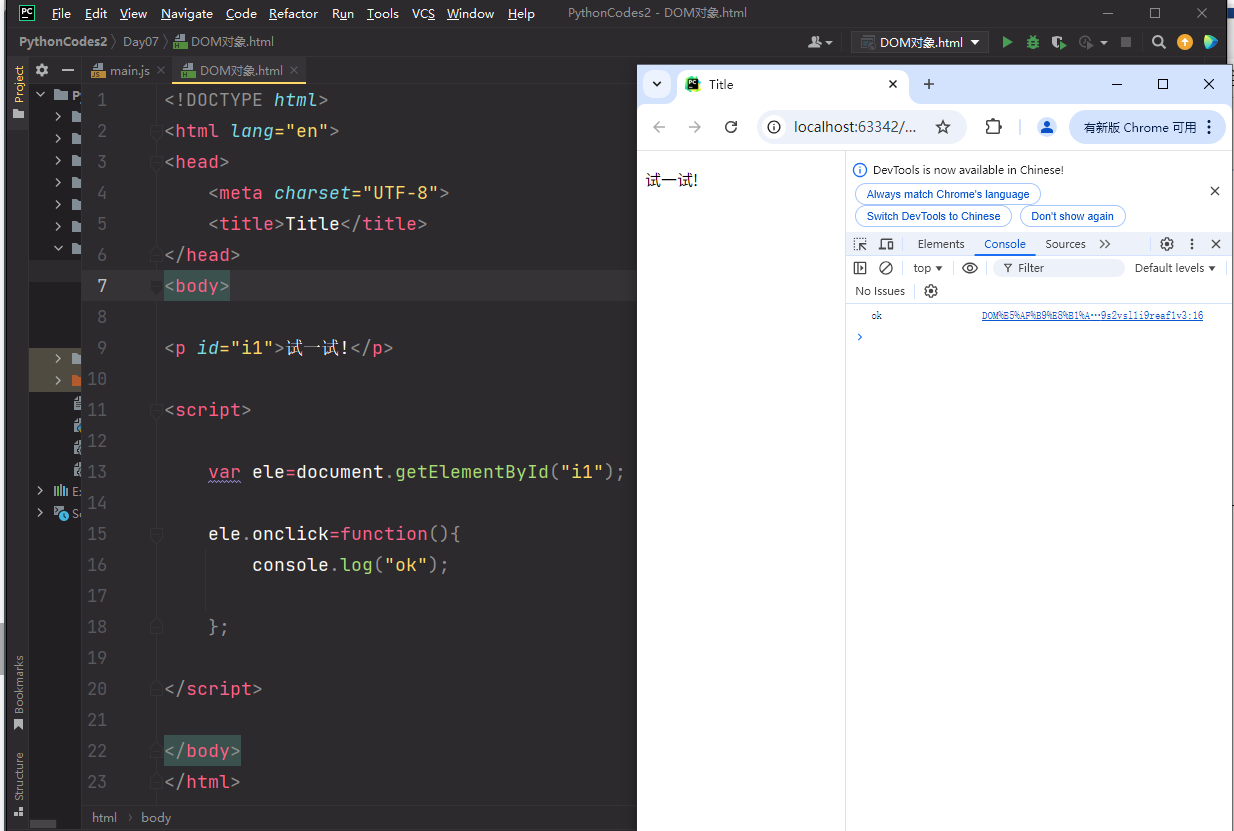This screenshot has height=831, width=1234.
Task: Click 'Always match Chrome's language' button
Action: 948,194
